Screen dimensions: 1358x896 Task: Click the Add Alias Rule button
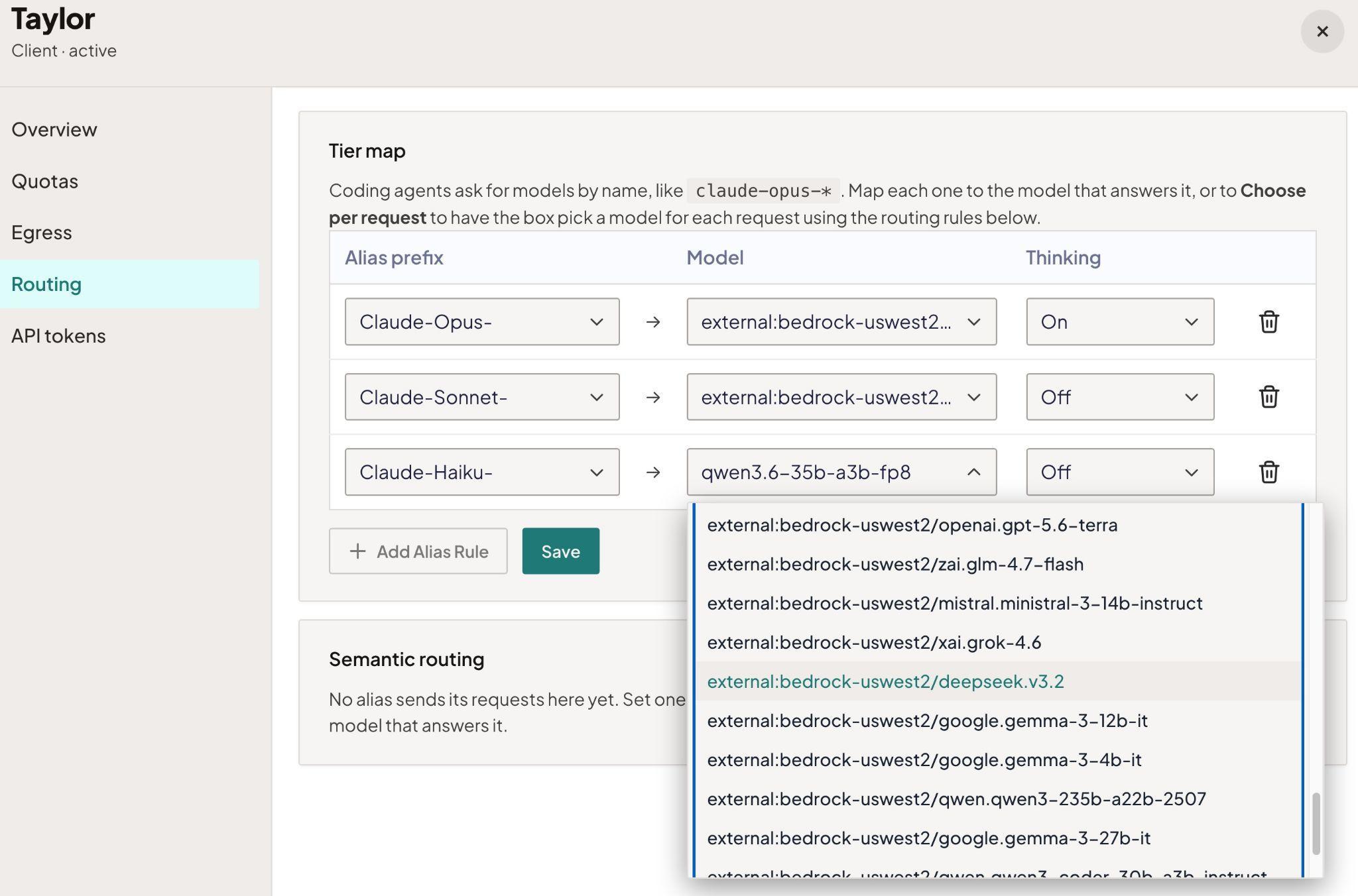[418, 551]
